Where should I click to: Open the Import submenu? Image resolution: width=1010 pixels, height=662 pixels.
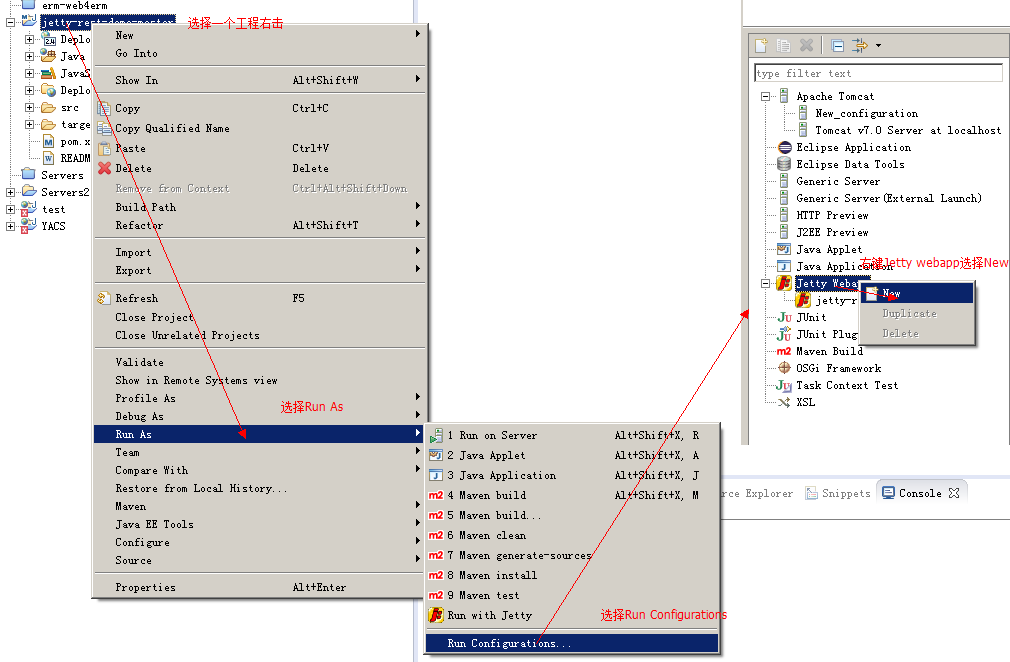260,252
